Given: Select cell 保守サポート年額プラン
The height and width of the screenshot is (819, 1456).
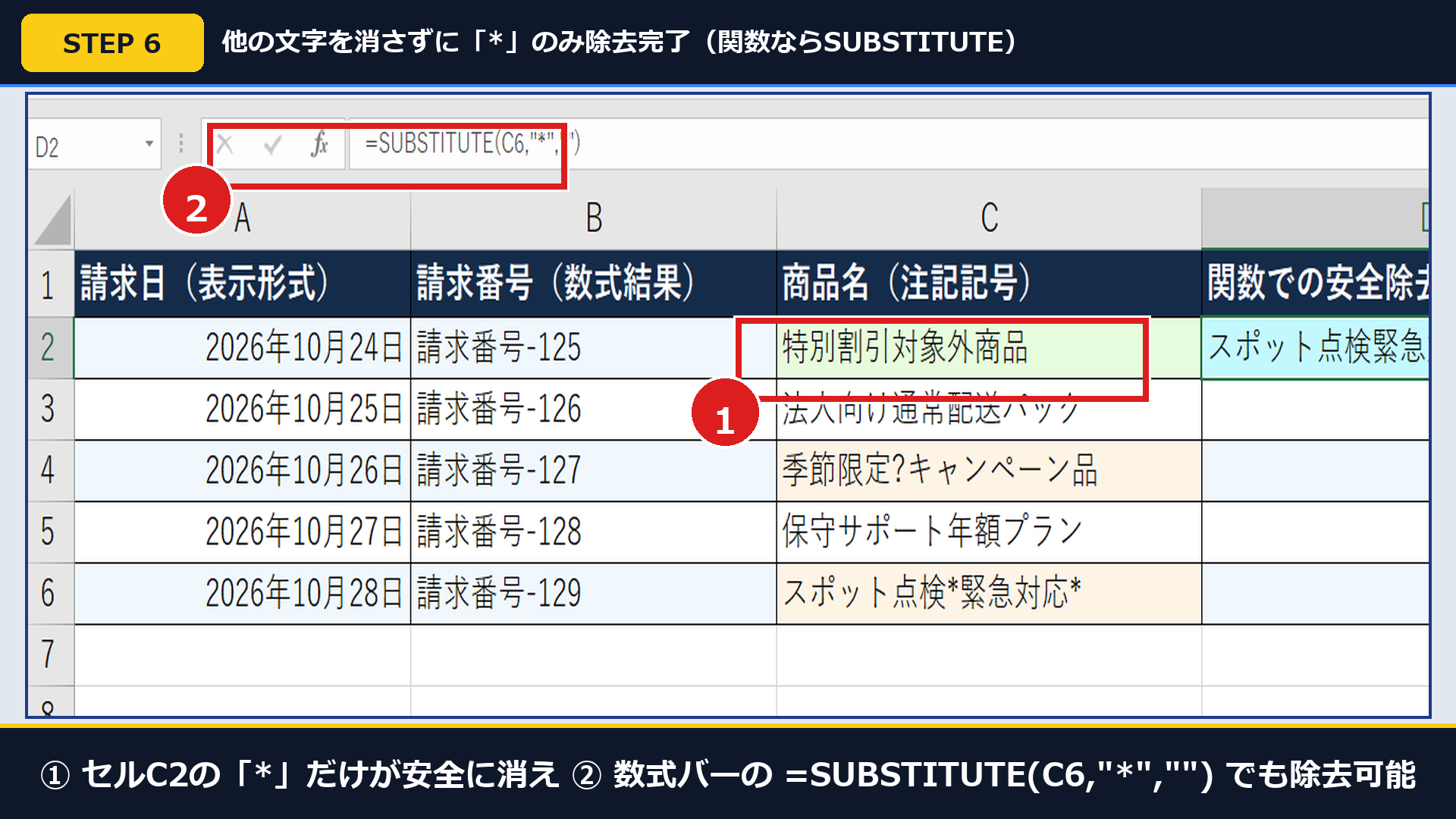Looking at the screenshot, I should [x=989, y=532].
